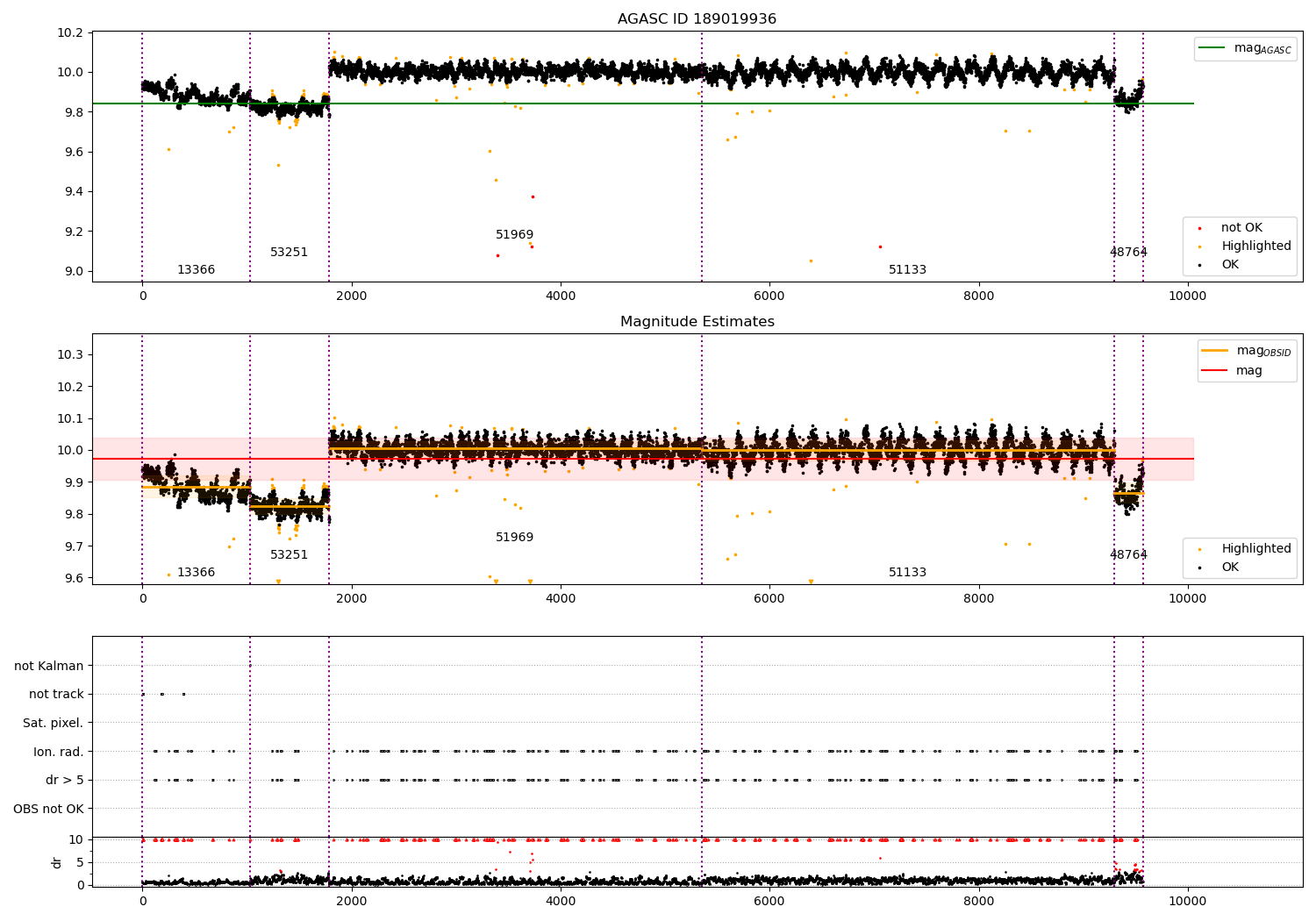Click obsid label 51969 in top plot
1316x921 pixels.
[514, 235]
